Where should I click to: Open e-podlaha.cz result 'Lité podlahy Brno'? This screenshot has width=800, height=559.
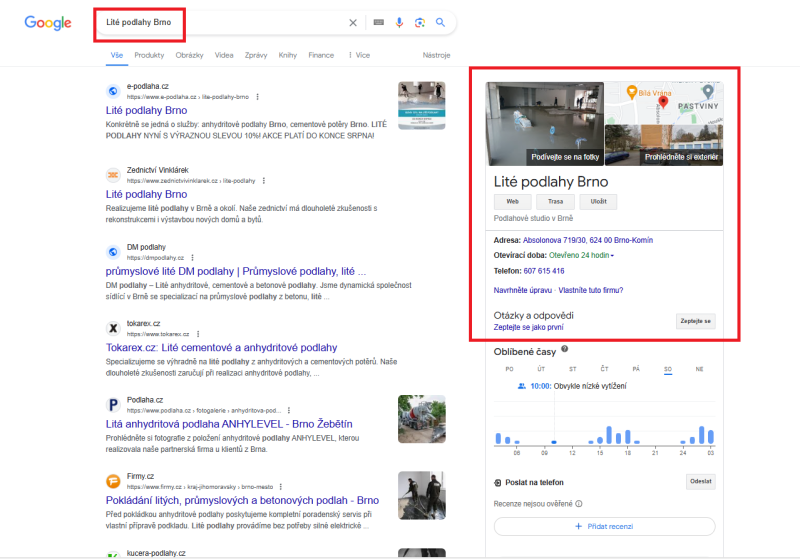coord(146,110)
